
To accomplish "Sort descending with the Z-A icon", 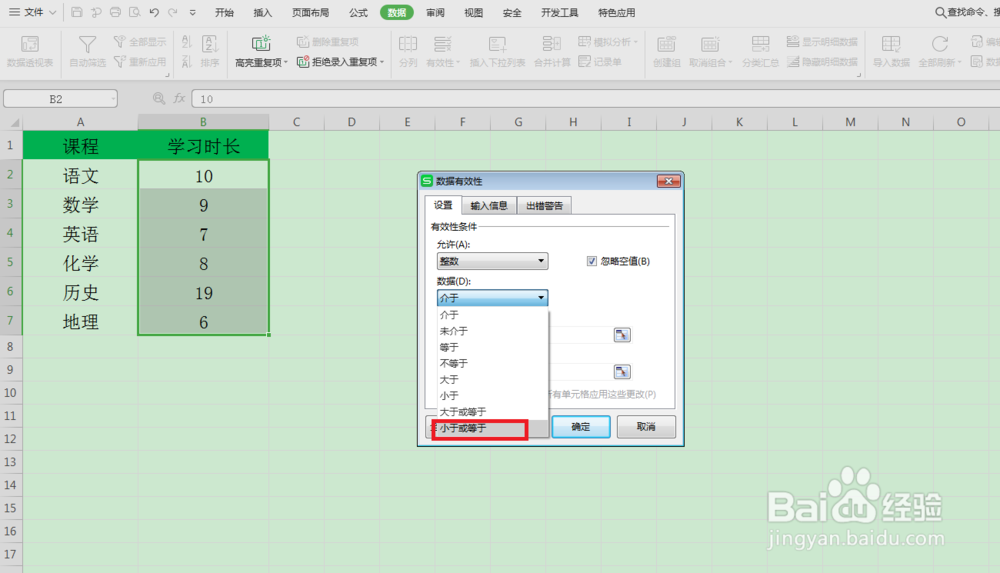I will pos(186,61).
